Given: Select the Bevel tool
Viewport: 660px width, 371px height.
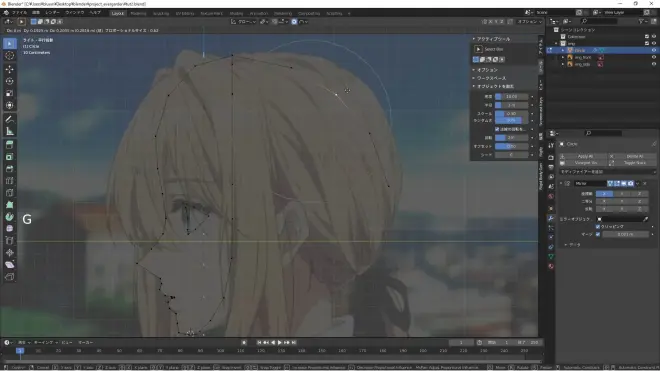Looking at the screenshot, I should 10,169.
